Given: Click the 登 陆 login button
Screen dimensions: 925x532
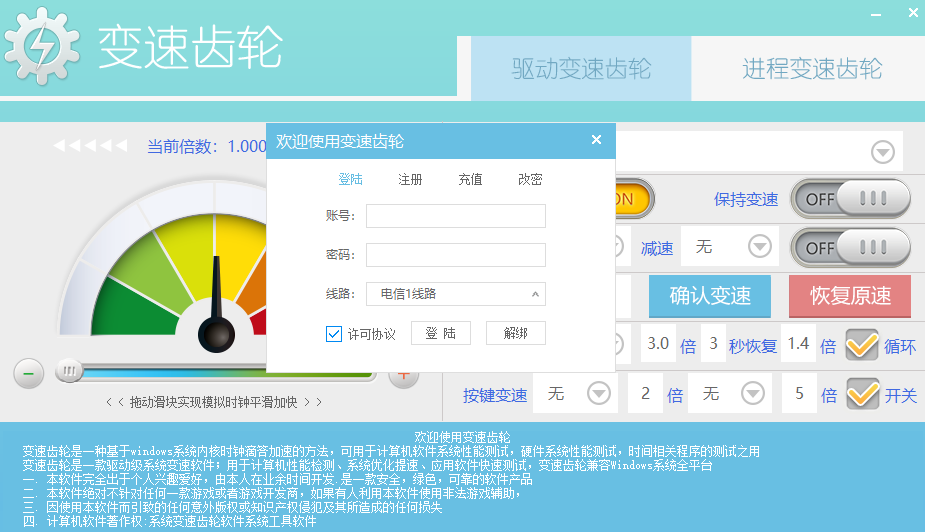Looking at the screenshot, I should click(441, 333).
